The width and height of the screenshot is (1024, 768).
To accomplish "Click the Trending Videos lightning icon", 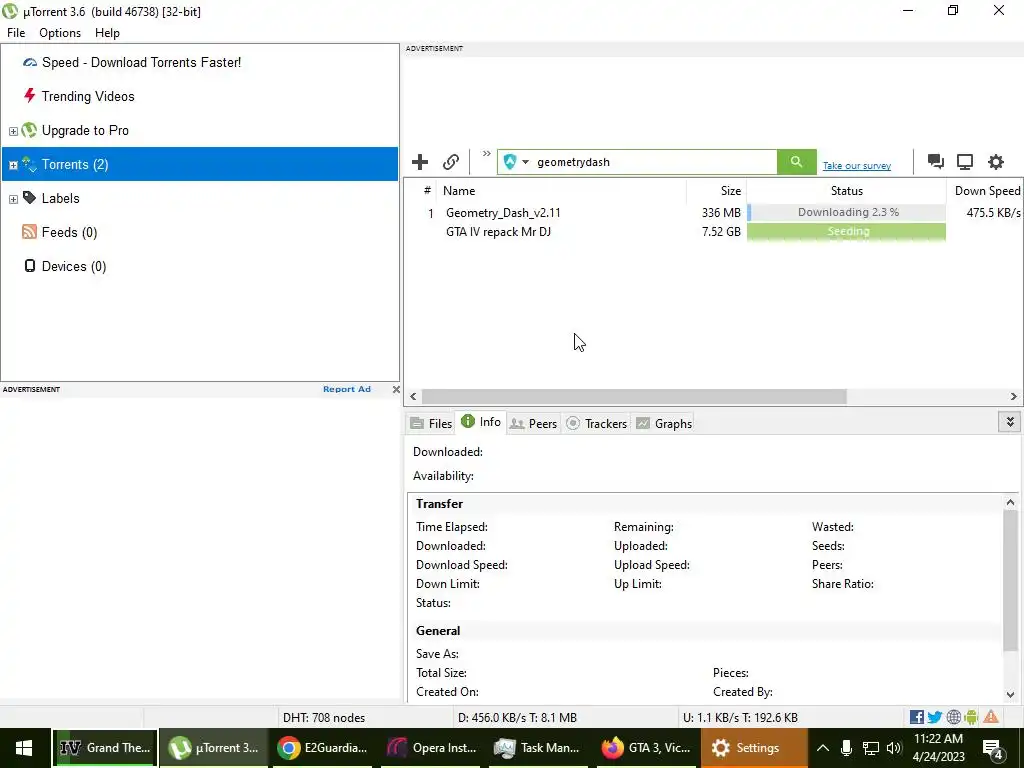I will (x=29, y=96).
